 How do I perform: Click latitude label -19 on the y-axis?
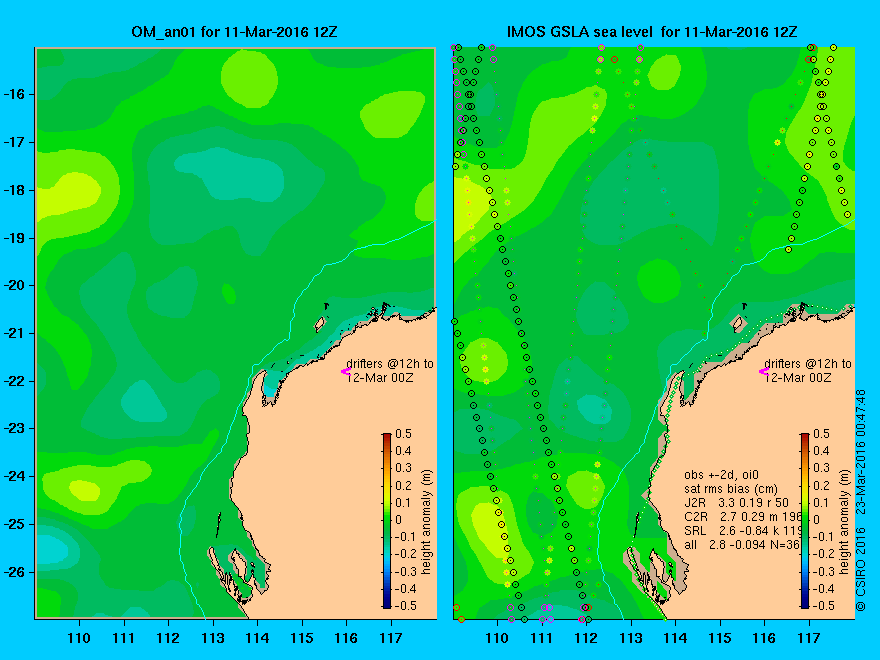click(x=15, y=238)
